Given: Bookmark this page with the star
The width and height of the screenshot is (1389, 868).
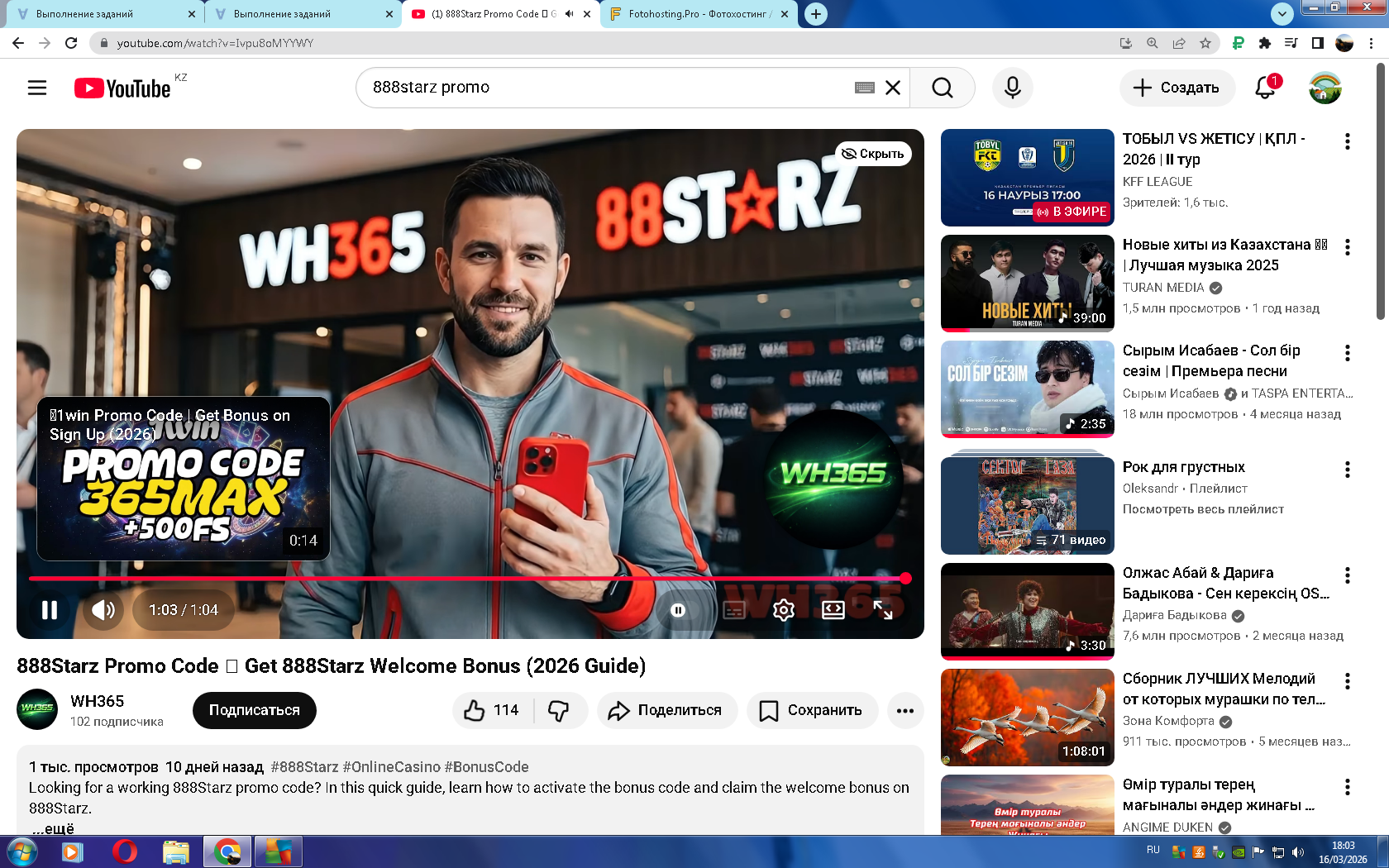Looking at the screenshot, I should tap(1205, 43).
